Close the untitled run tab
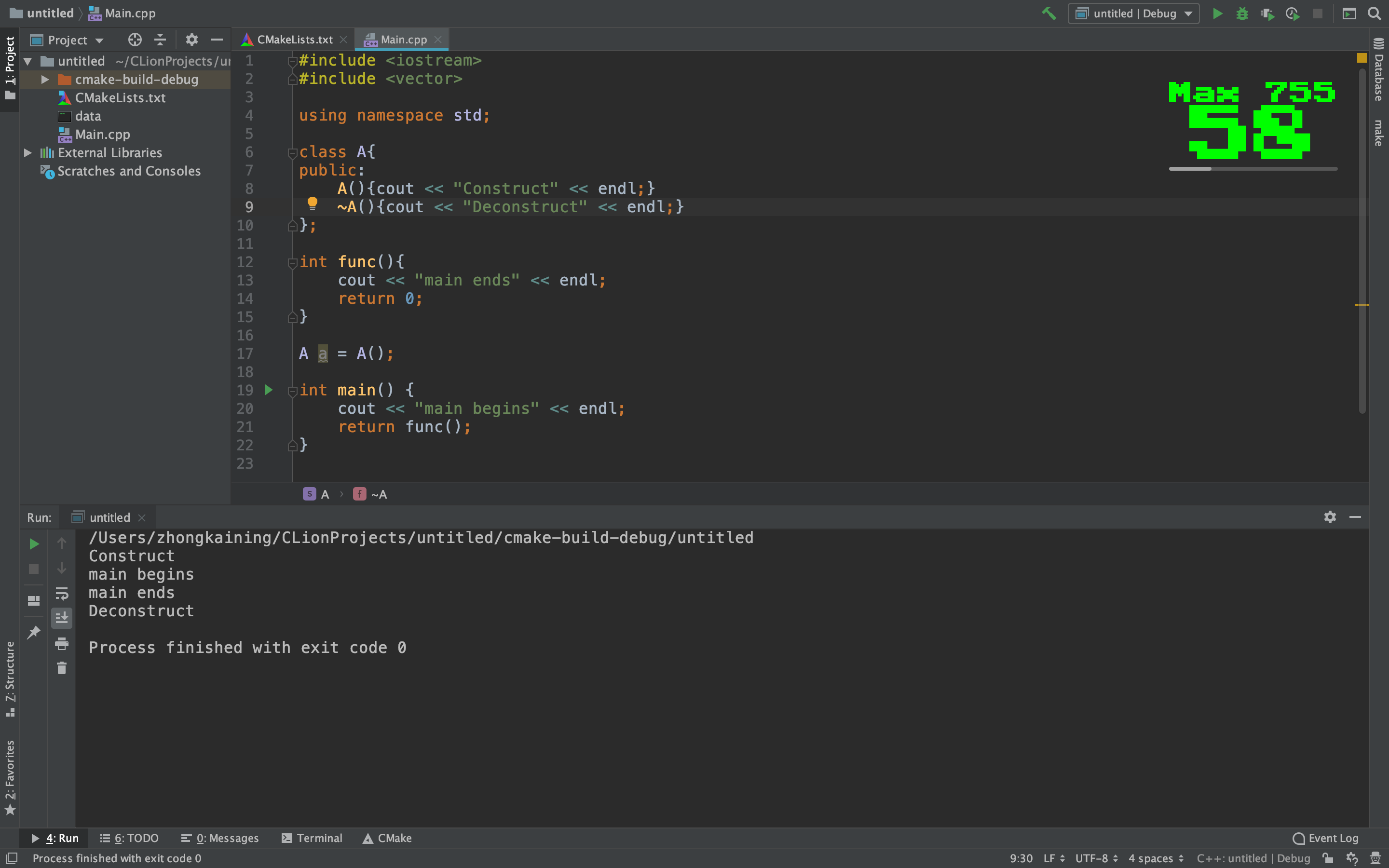The width and height of the screenshot is (1389, 868). pyautogui.click(x=142, y=518)
